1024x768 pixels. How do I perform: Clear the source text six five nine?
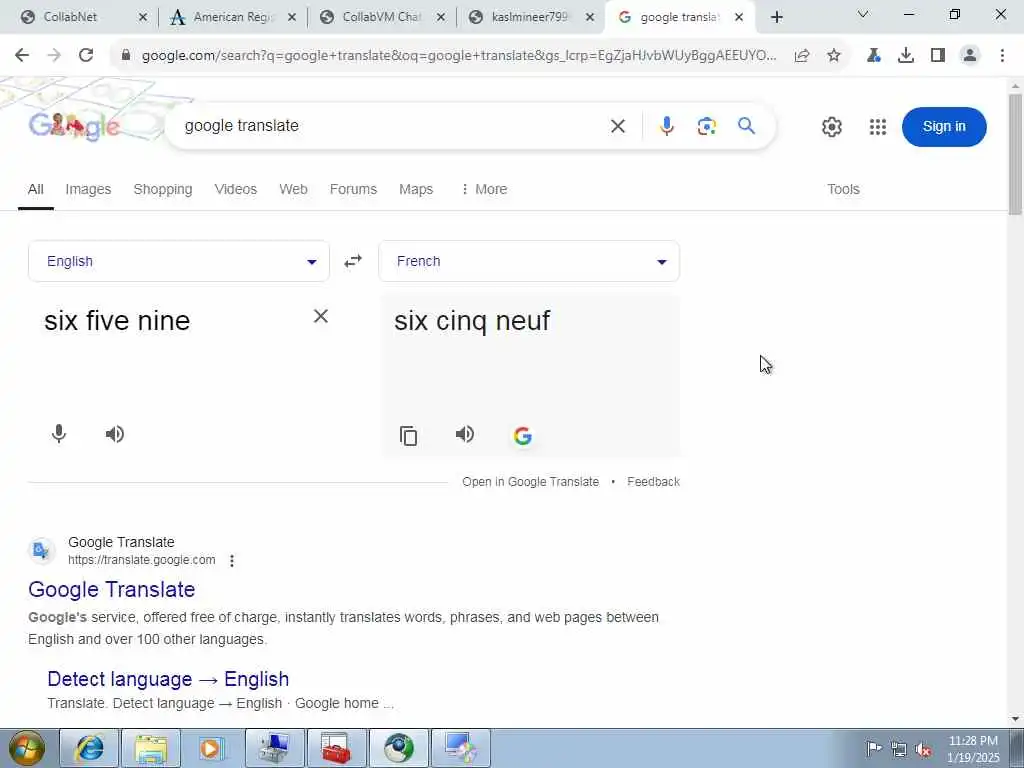tap(321, 316)
